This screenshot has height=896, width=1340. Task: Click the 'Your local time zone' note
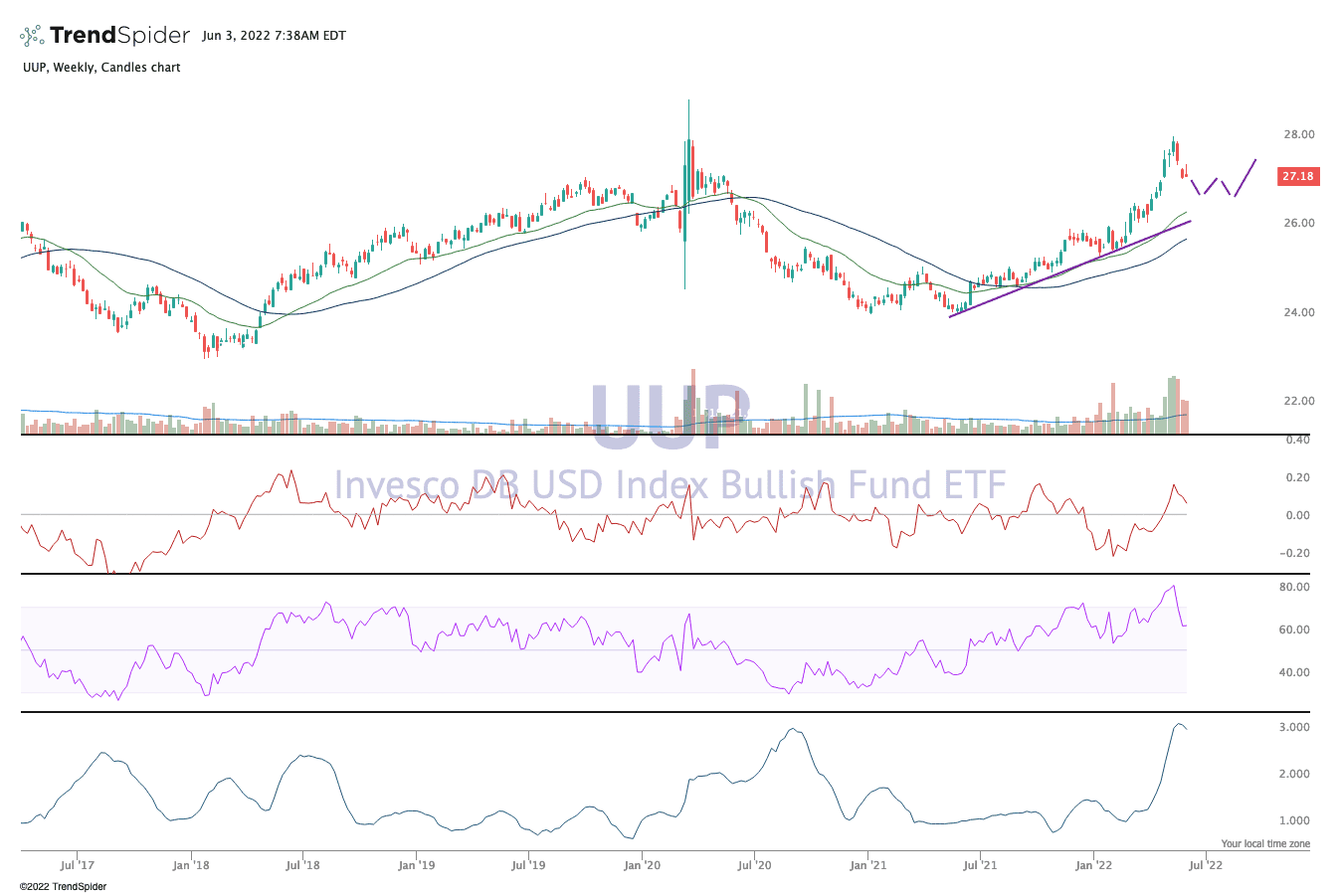pyautogui.click(x=1265, y=843)
